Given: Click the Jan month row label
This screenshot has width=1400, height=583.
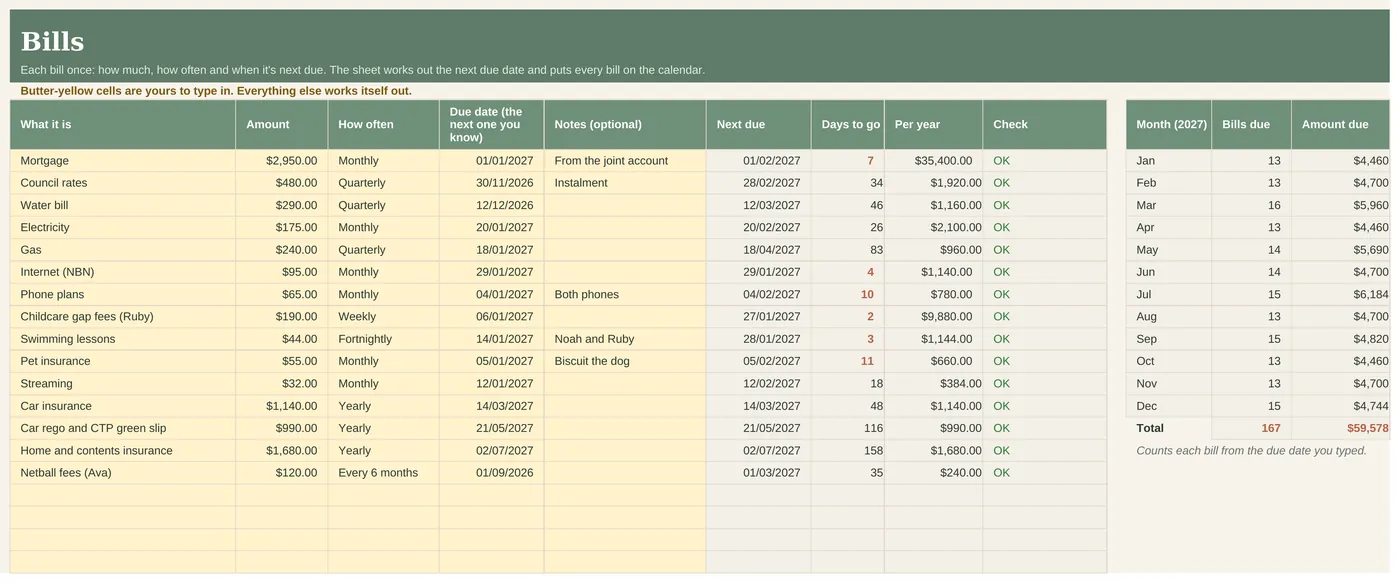Looking at the screenshot, I should pos(1168,160).
